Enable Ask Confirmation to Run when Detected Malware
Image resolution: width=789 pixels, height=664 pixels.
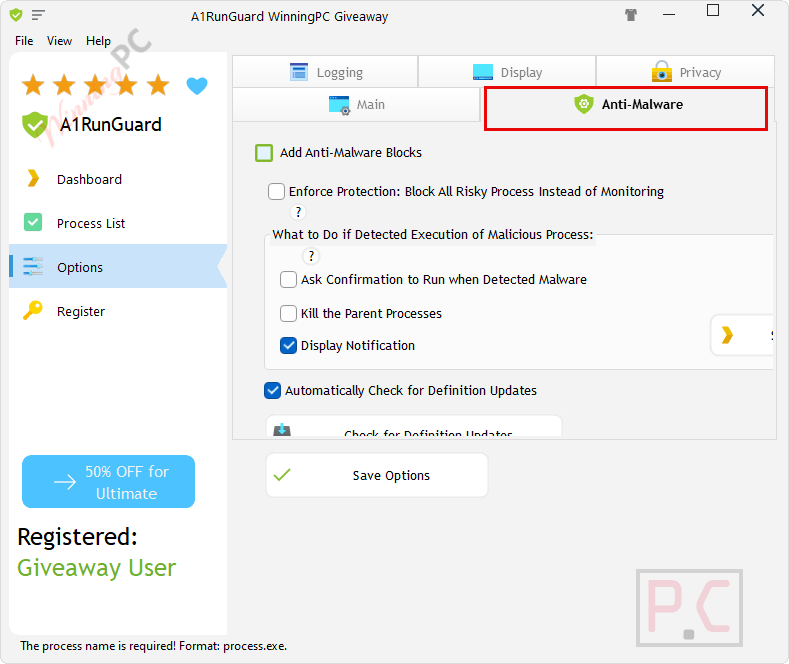pyautogui.click(x=288, y=280)
